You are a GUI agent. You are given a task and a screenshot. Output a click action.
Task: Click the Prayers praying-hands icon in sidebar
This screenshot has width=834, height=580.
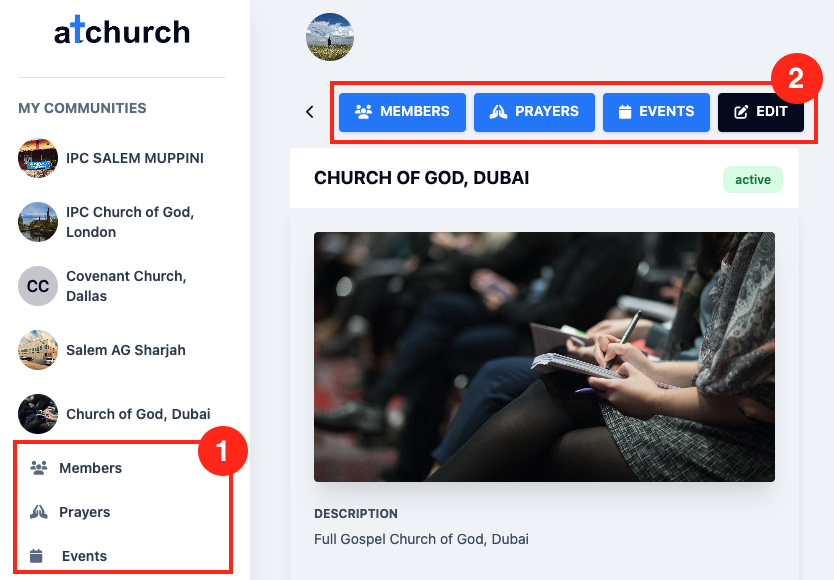tap(39, 512)
